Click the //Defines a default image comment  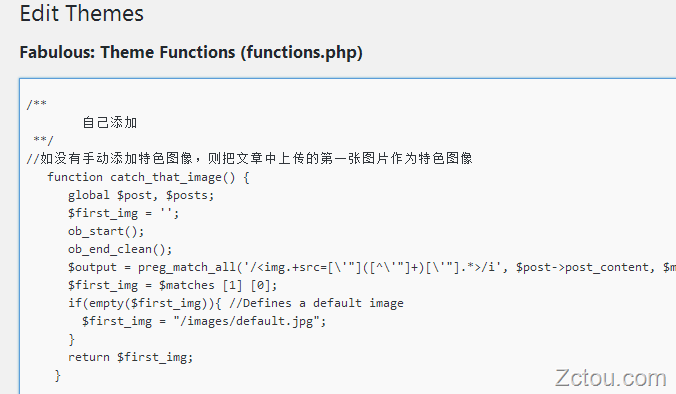[316, 303]
